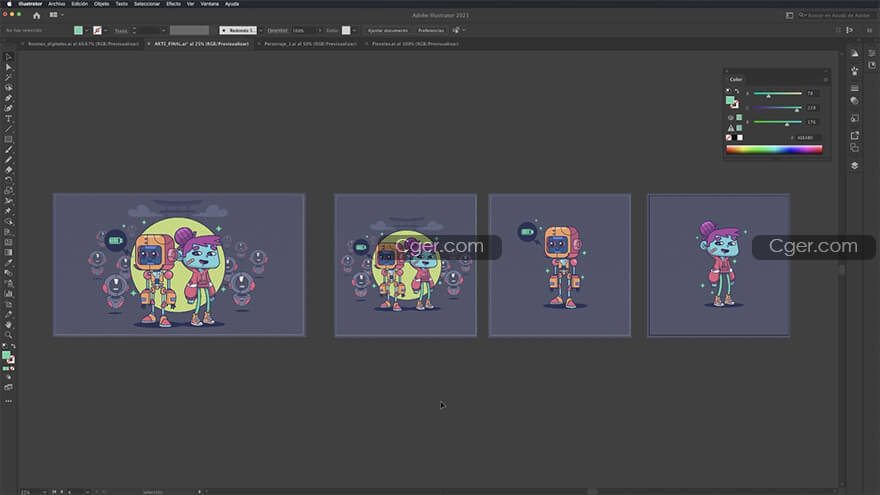Switch to the Personaje_1.ai document tab
Image resolution: width=880 pixels, height=495 pixels.
tap(310, 44)
